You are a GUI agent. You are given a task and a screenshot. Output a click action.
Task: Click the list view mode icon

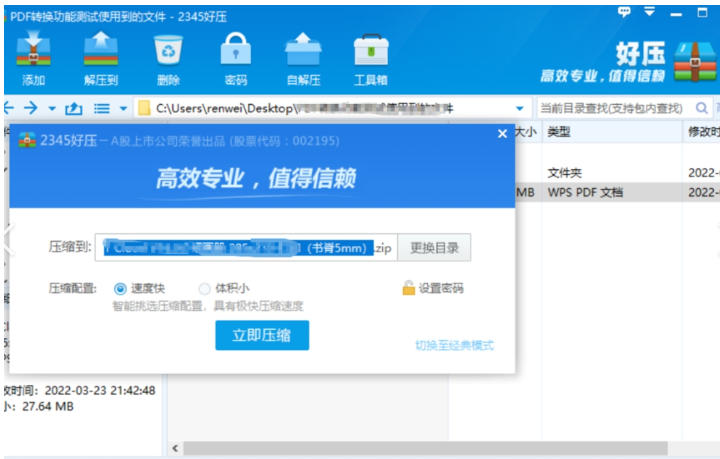102,108
